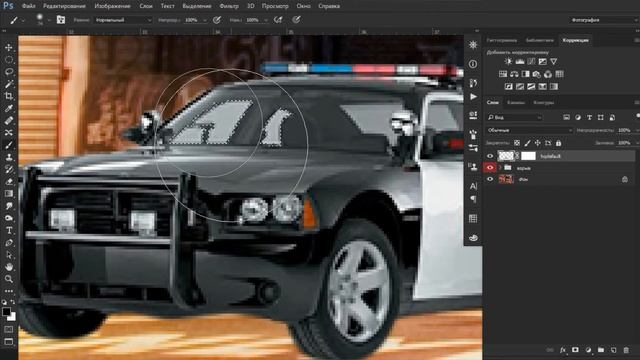Viewport: 640px width, 360px height.
Task: Open the Paragraph panel icon
Action: click(x=473, y=199)
